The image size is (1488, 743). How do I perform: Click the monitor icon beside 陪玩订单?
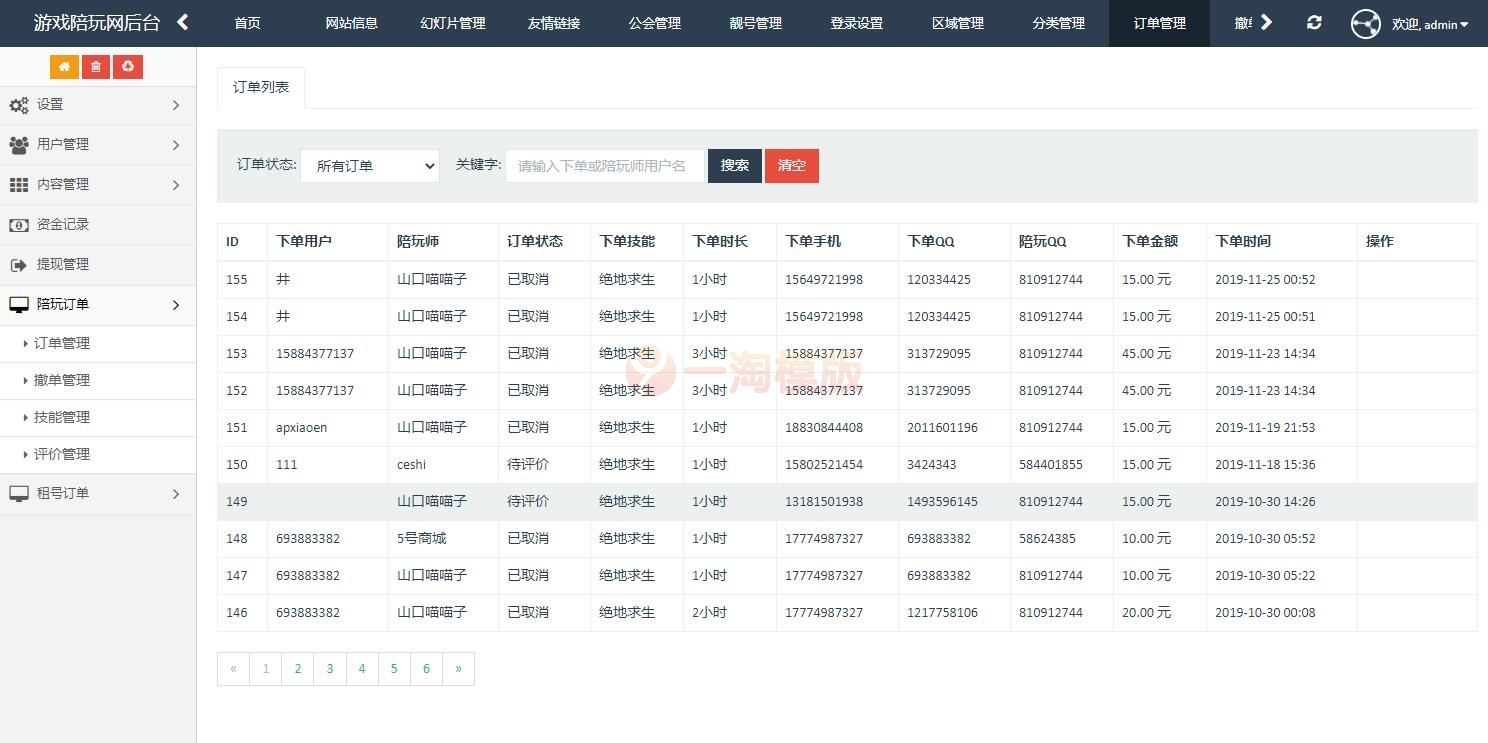pyautogui.click(x=19, y=305)
